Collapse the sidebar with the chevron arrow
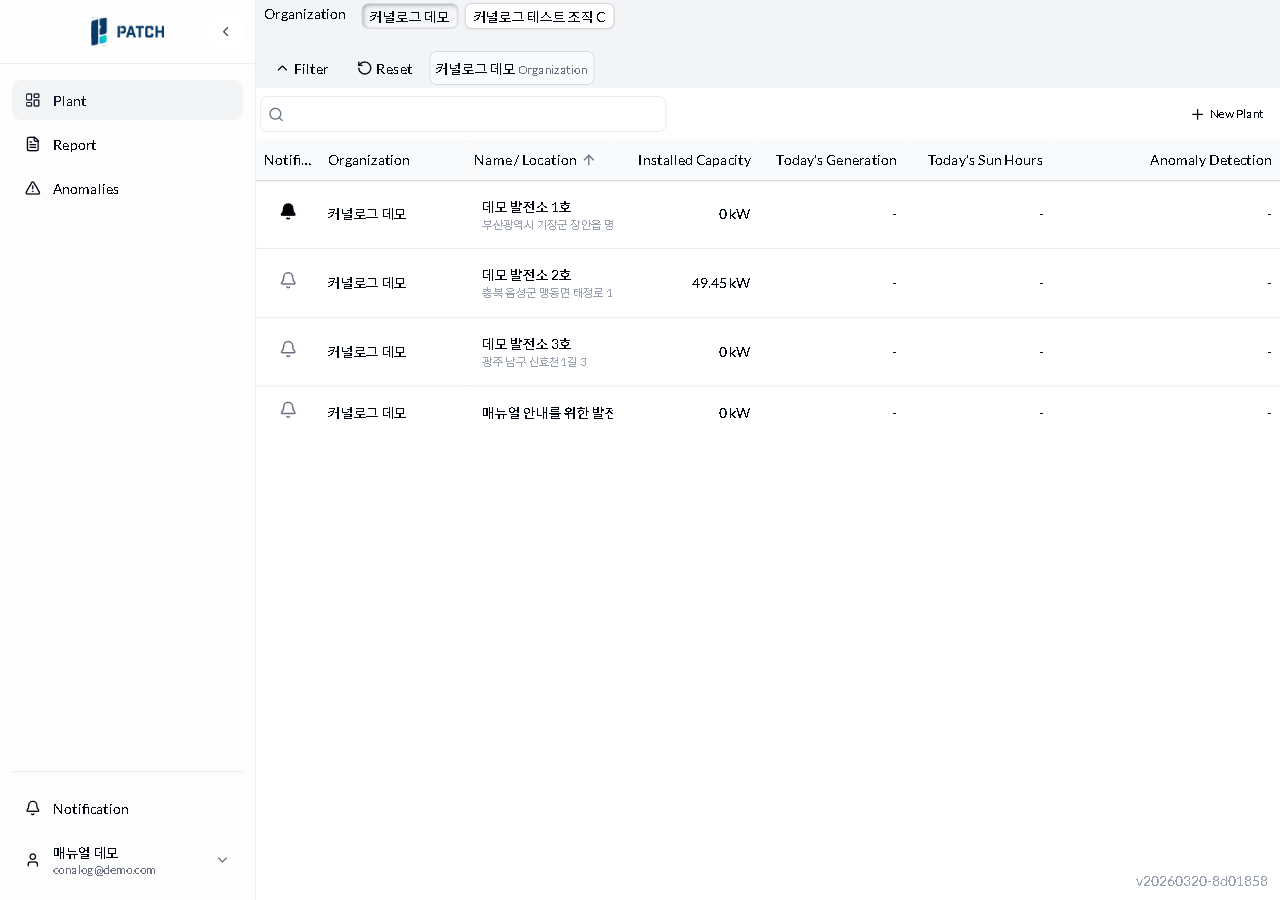The height and width of the screenshot is (900, 1280). click(226, 31)
